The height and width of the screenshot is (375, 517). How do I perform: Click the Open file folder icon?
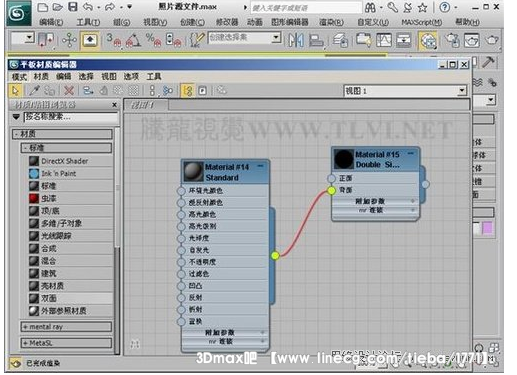(x=57, y=7)
